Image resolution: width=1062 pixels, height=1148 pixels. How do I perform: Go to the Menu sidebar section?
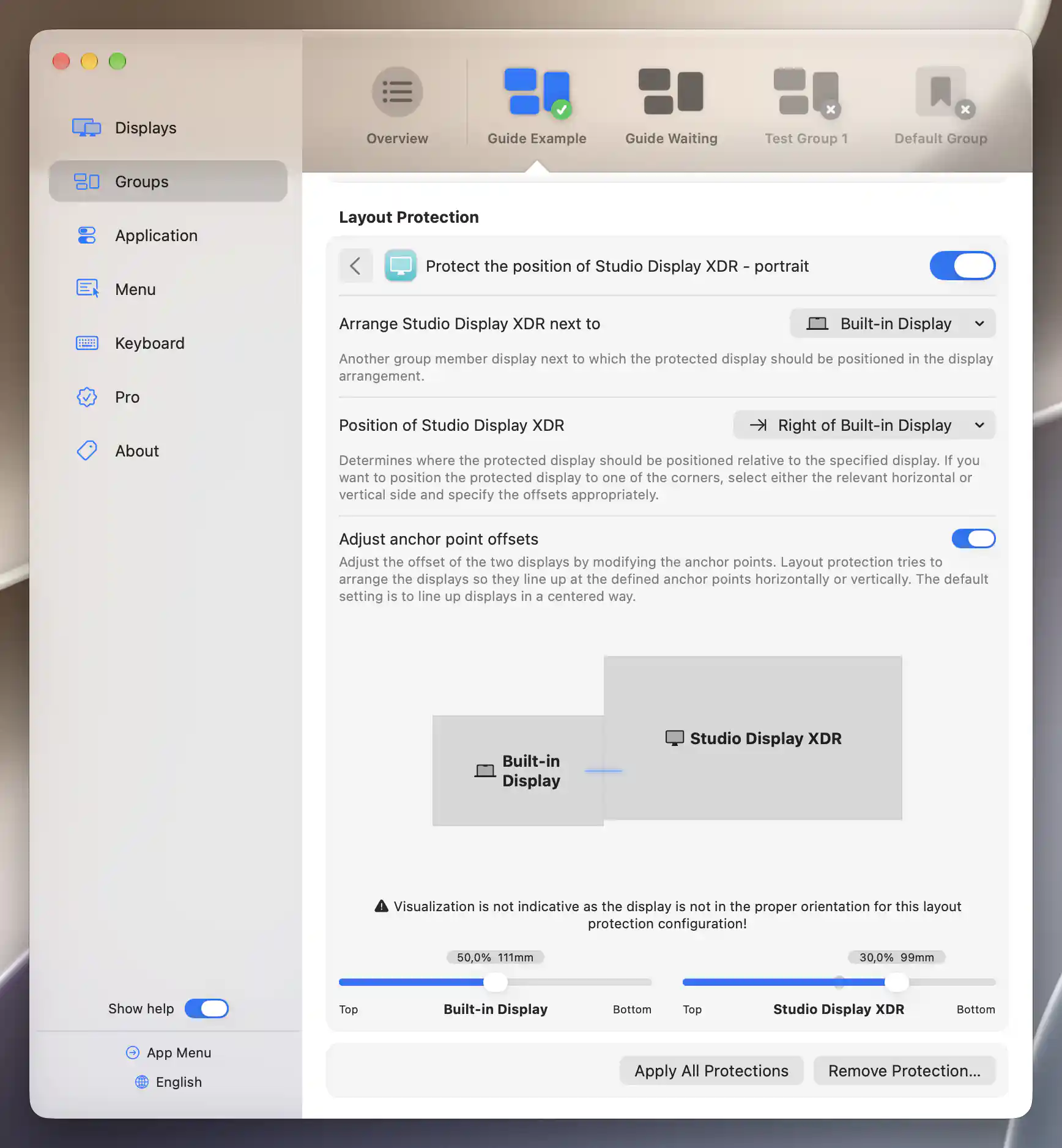click(168, 289)
